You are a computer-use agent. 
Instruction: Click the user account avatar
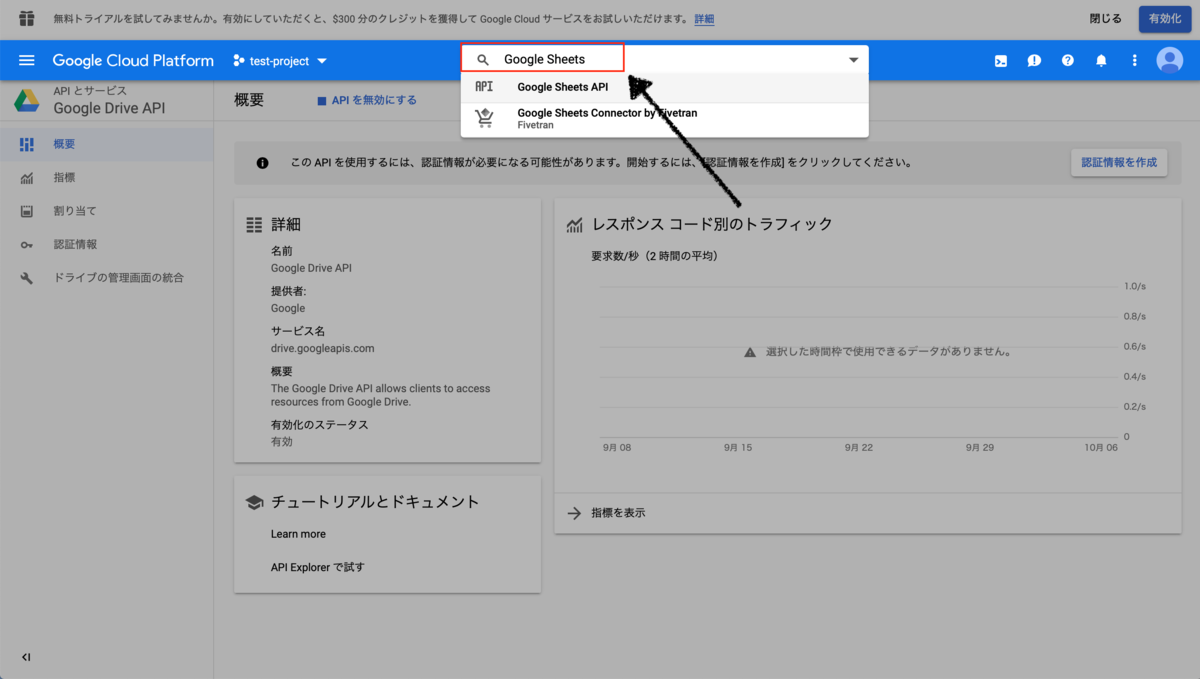point(1169,61)
